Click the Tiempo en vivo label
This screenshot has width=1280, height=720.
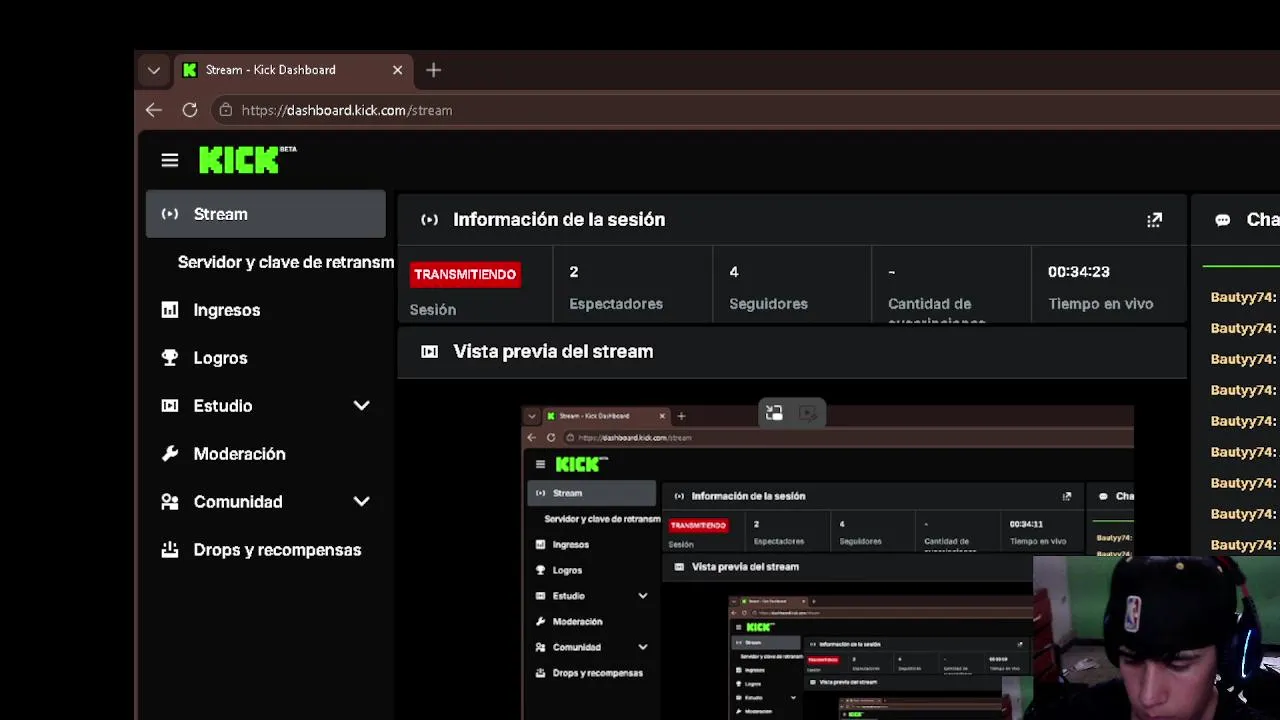pos(1101,304)
